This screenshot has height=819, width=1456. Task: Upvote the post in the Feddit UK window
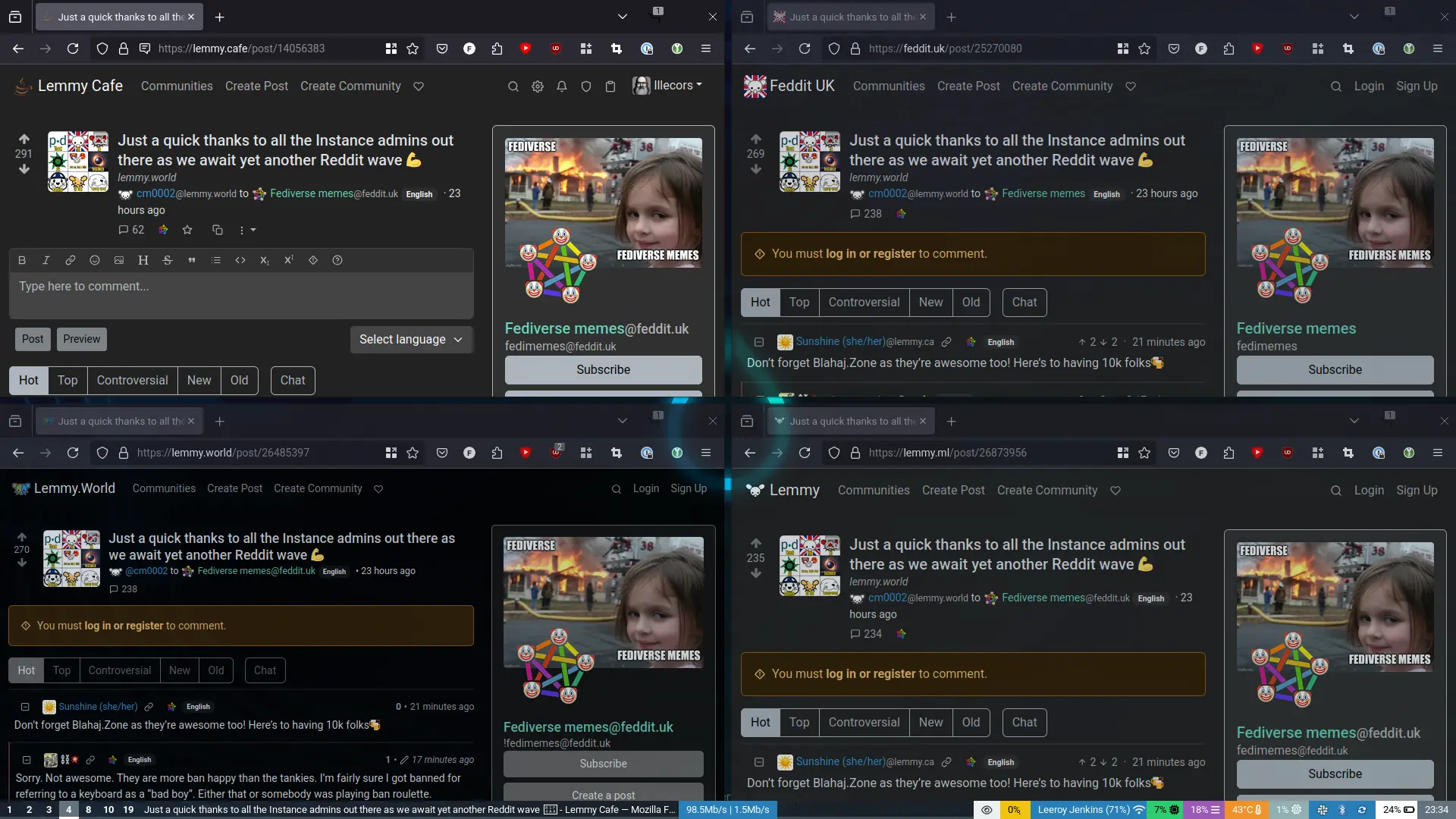[756, 139]
